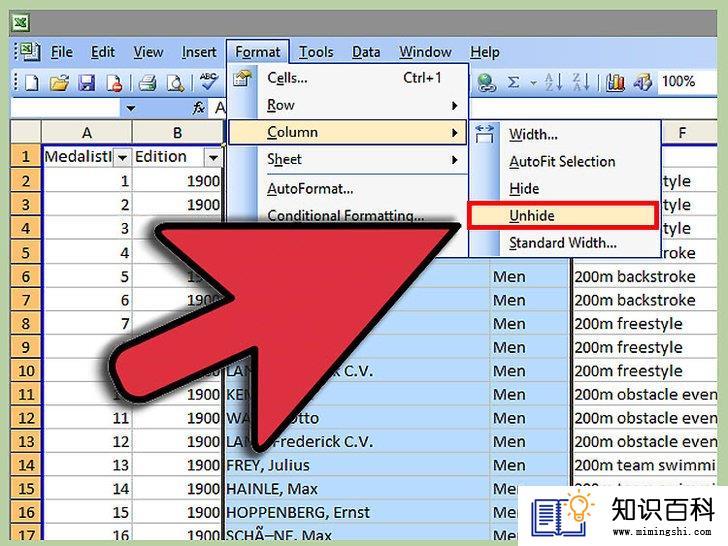Click the Insert Hyperlink globe icon
The width and height of the screenshot is (728, 546).
(x=486, y=83)
